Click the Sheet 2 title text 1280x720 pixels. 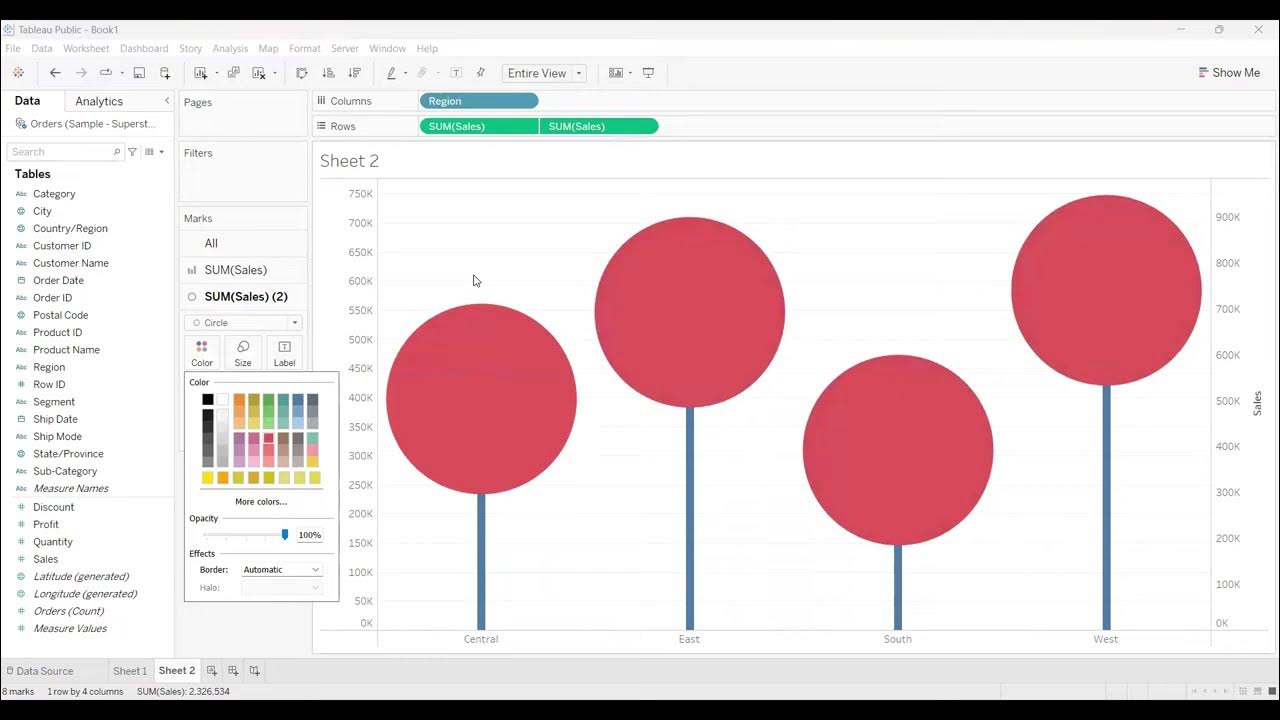point(349,161)
